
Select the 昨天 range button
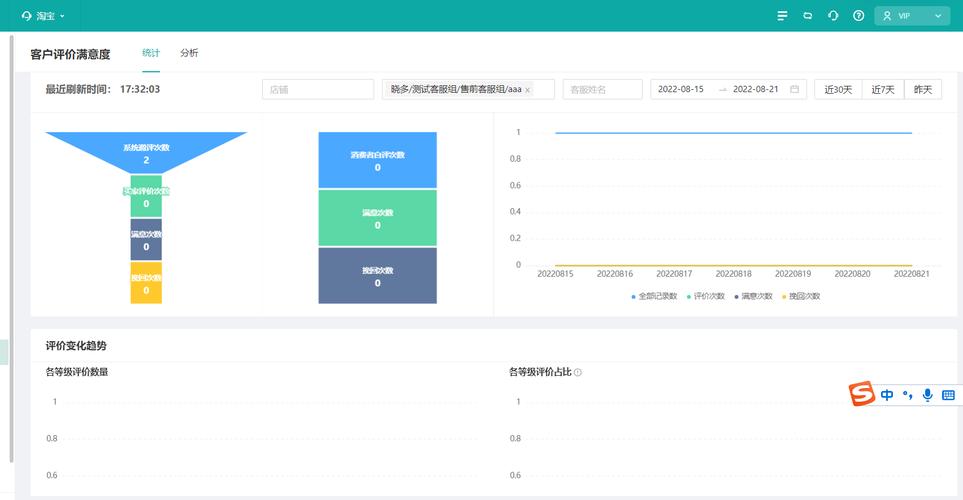(923, 90)
